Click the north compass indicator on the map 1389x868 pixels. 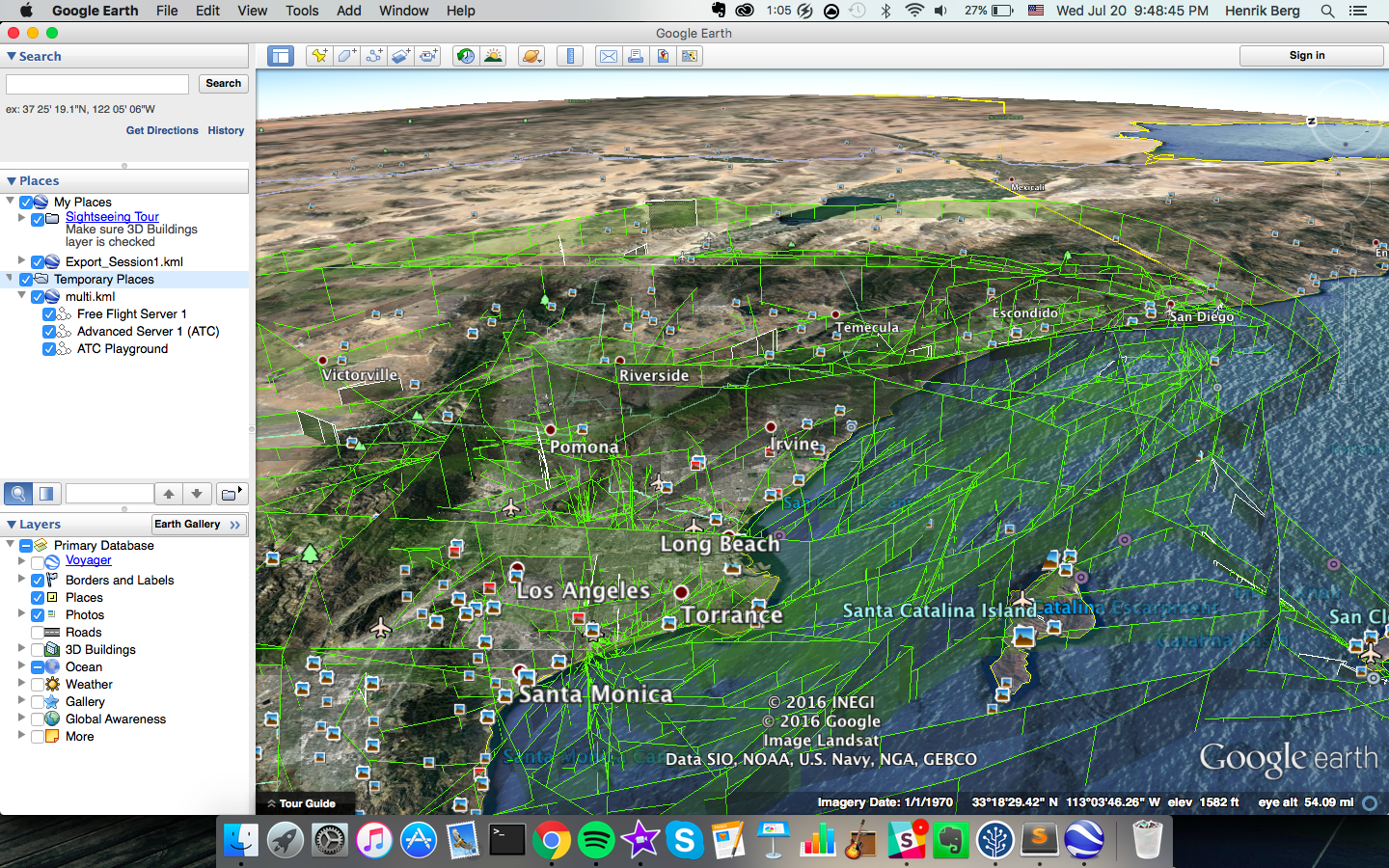point(1311,122)
